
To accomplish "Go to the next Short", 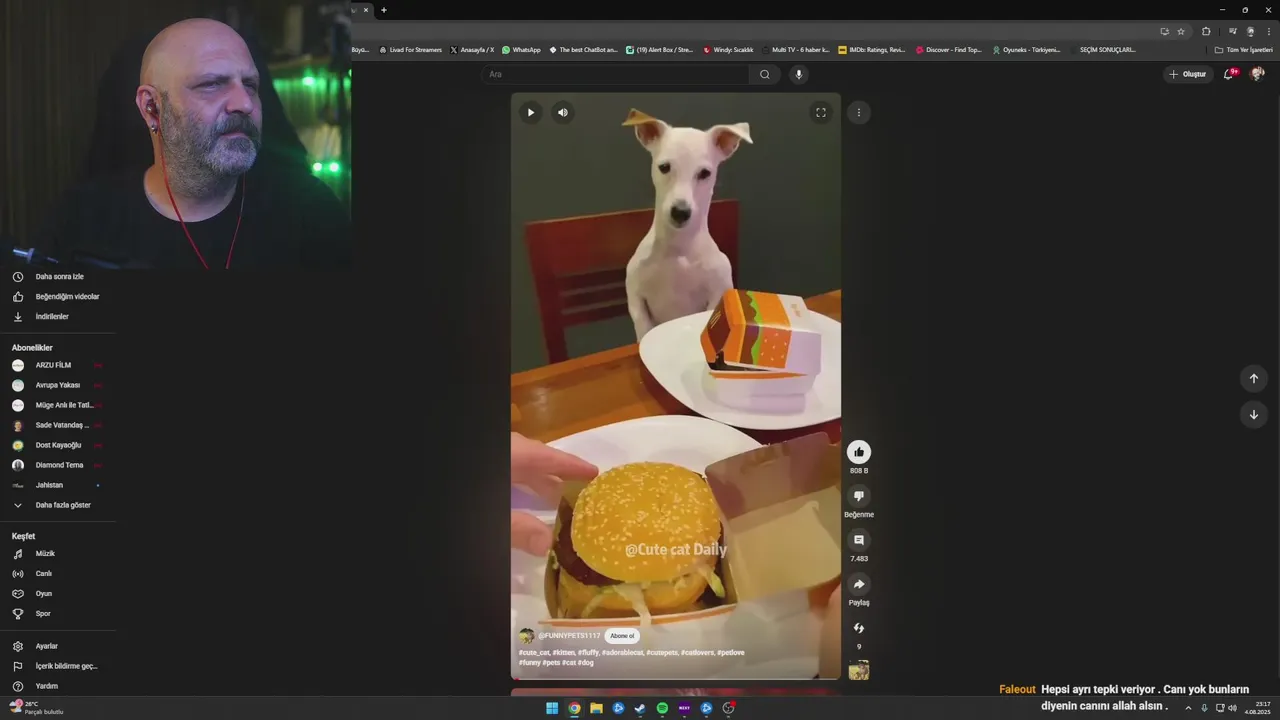I will 1254,414.
